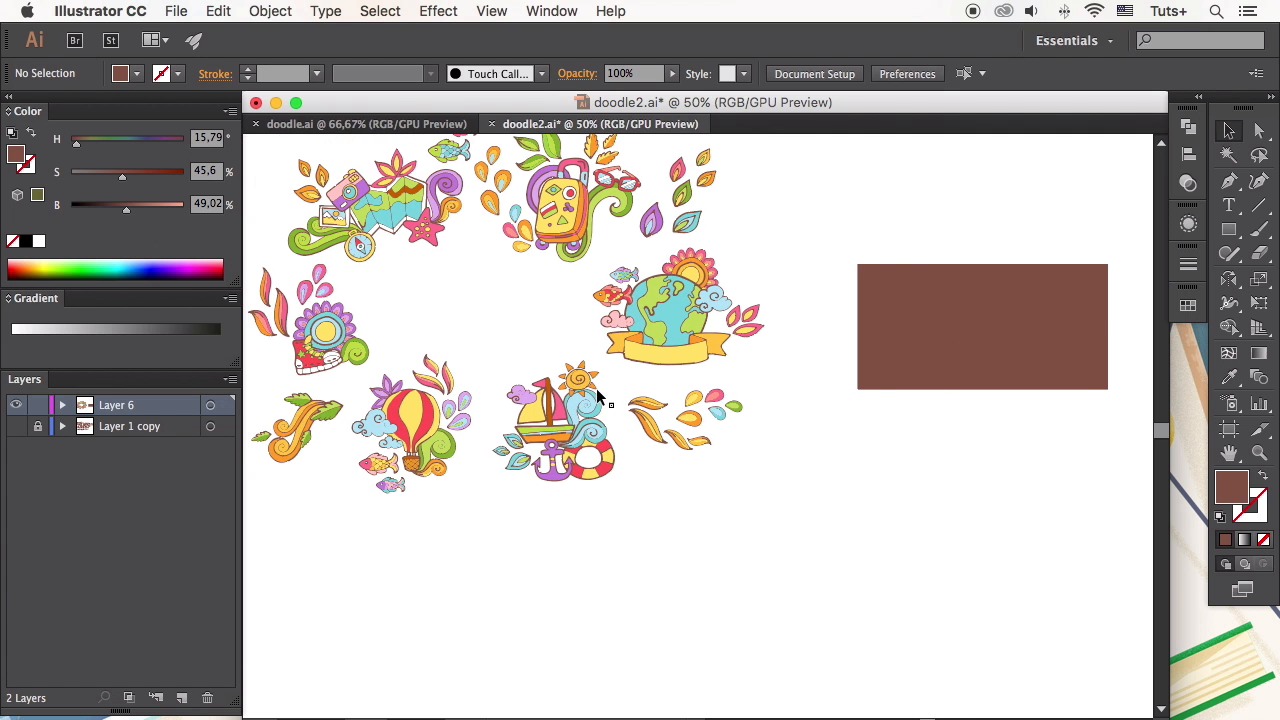The image size is (1280, 720).
Task: Click the color spectrum bar
Action: click(115, 269)
